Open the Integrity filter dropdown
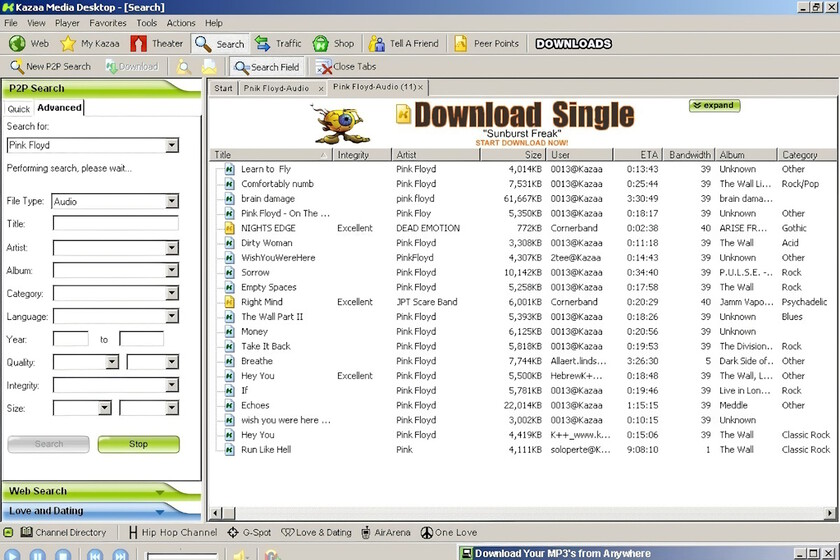 (x=172, y=385)
